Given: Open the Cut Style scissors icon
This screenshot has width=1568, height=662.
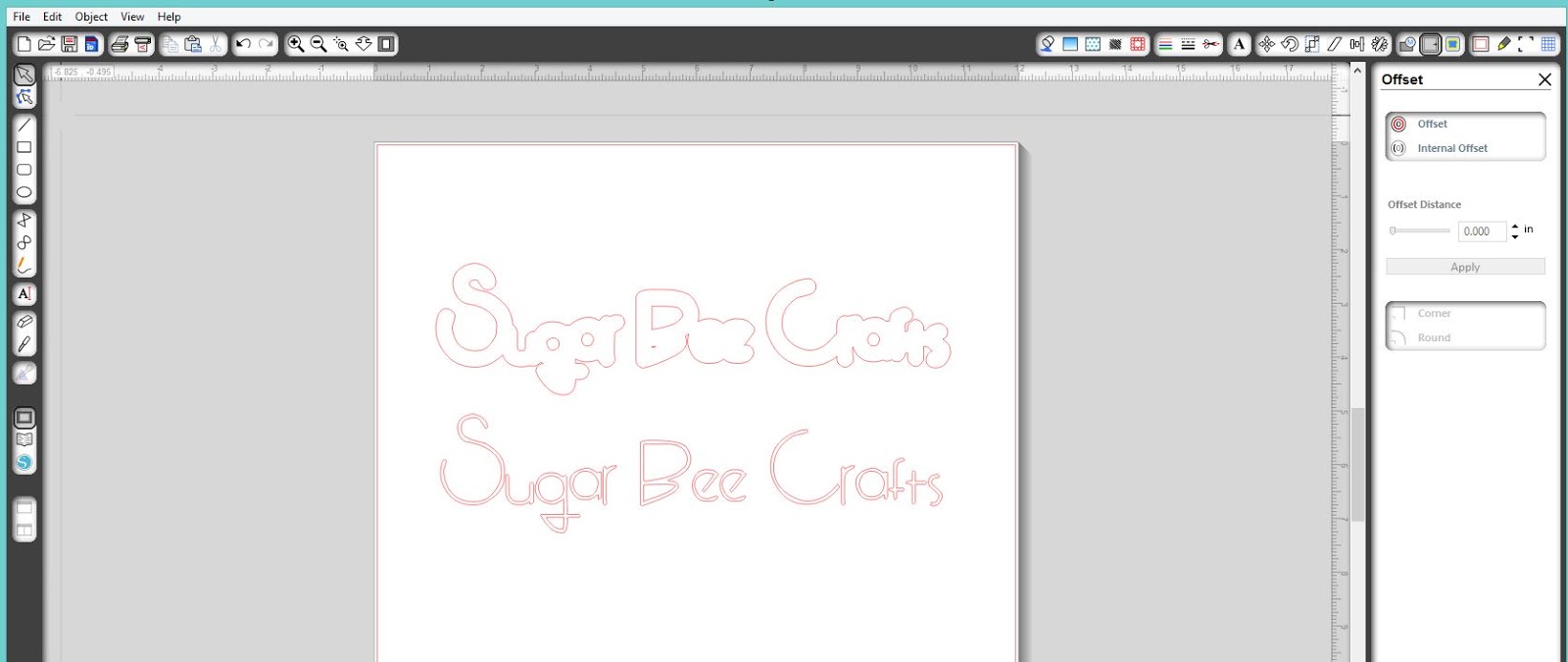Looking at the screenshot, I should [x=1211, y=44].
